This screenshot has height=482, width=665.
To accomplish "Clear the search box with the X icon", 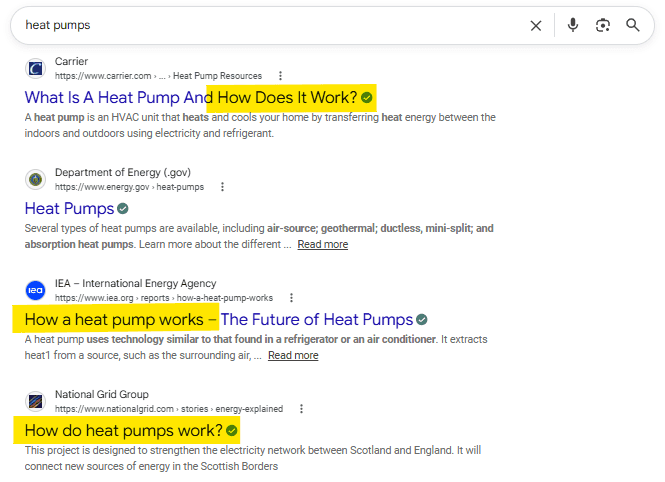I will (x=536, y=26).
